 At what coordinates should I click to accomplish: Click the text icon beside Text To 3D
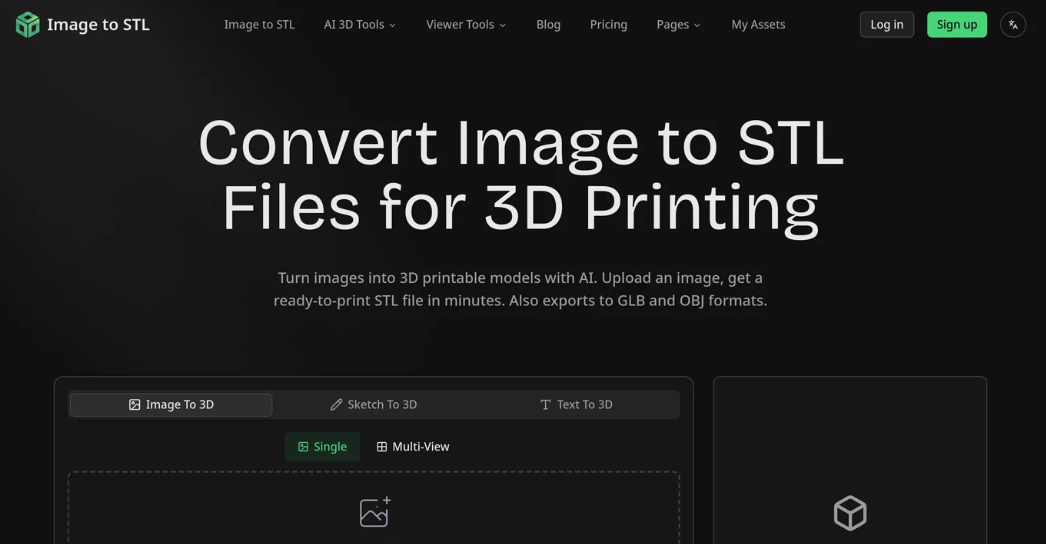click(x=545, y=405)
